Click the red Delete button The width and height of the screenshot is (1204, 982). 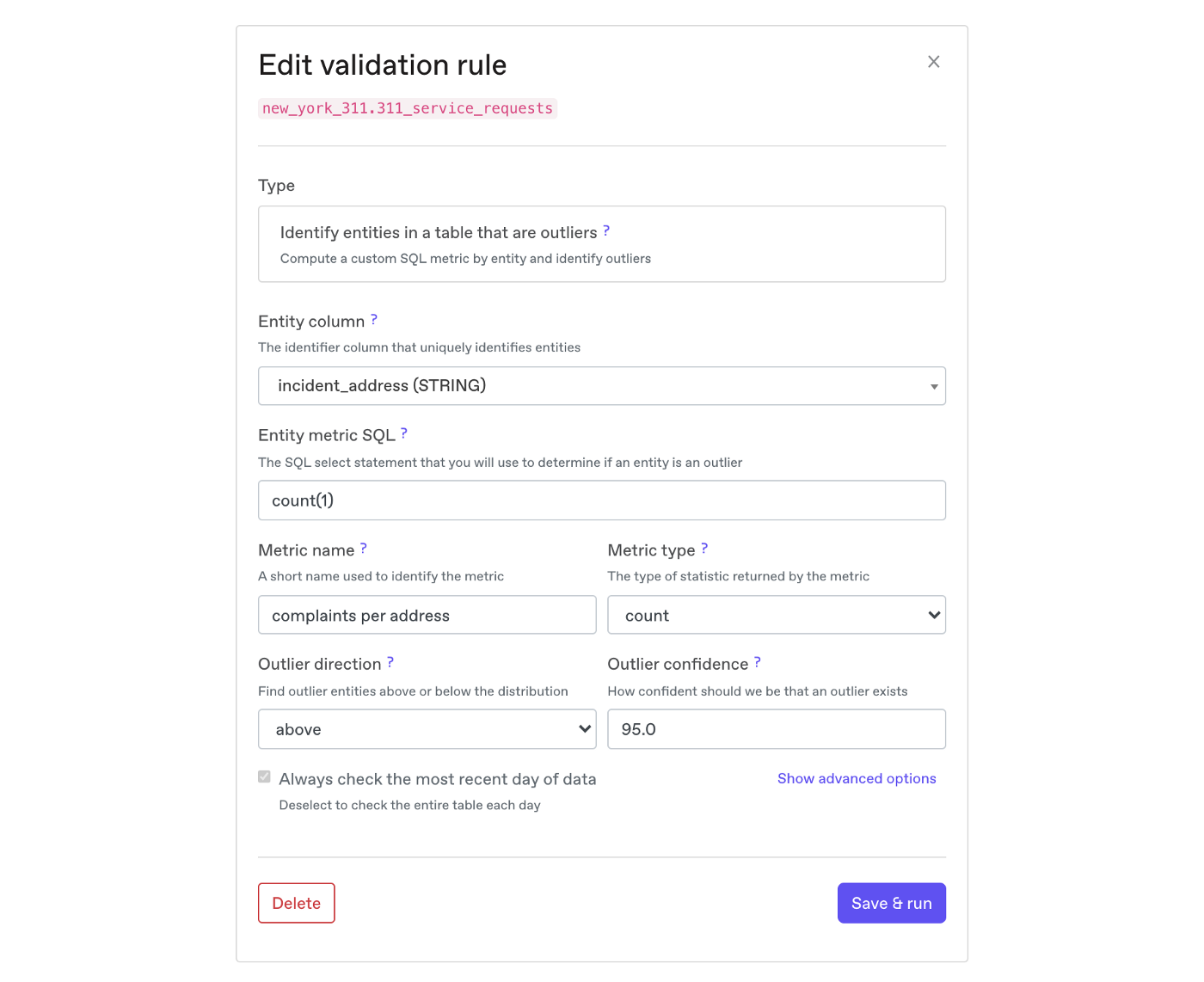pyautogui.click(x=297, y=903)
